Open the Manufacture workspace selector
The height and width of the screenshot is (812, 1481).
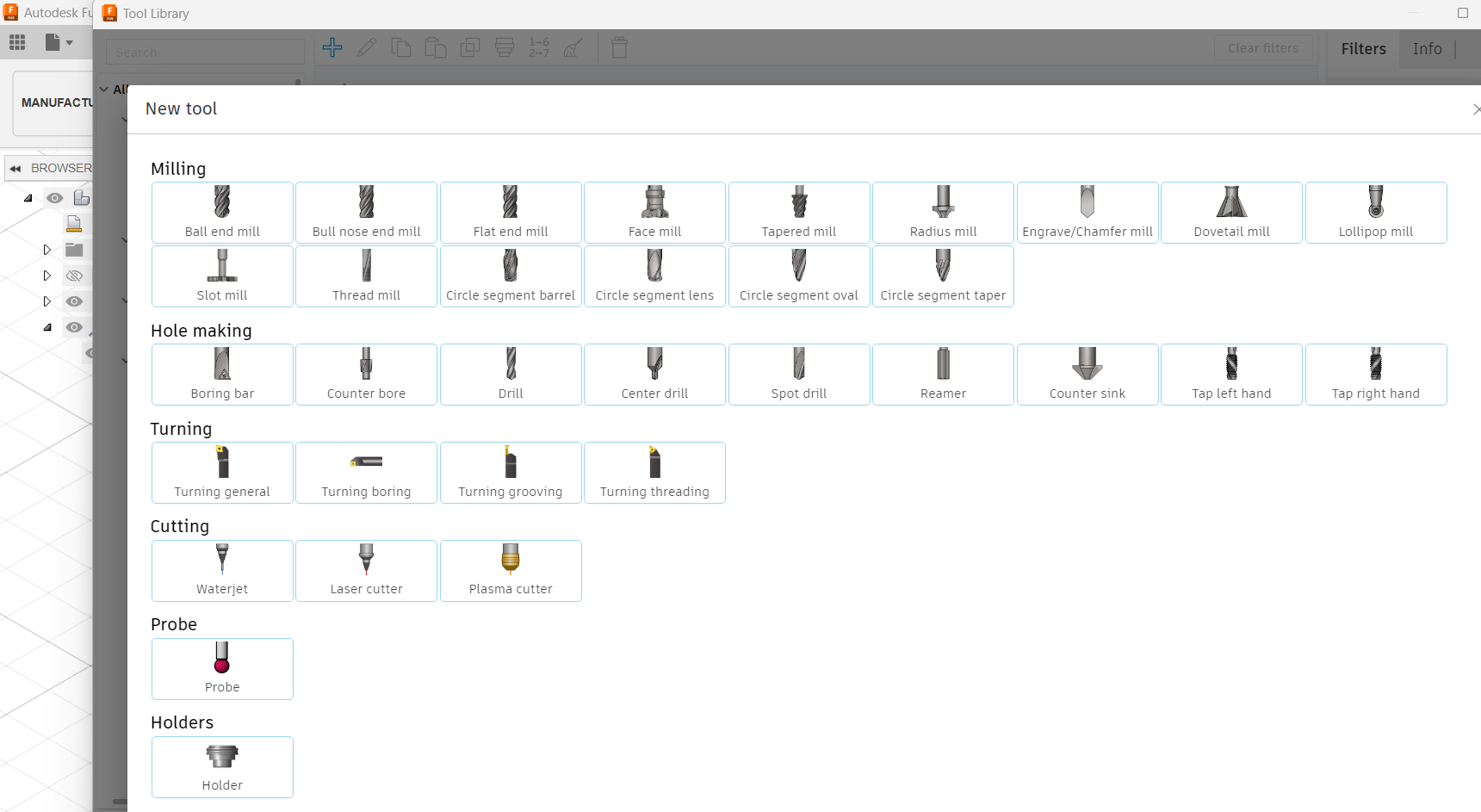(53, 102)
